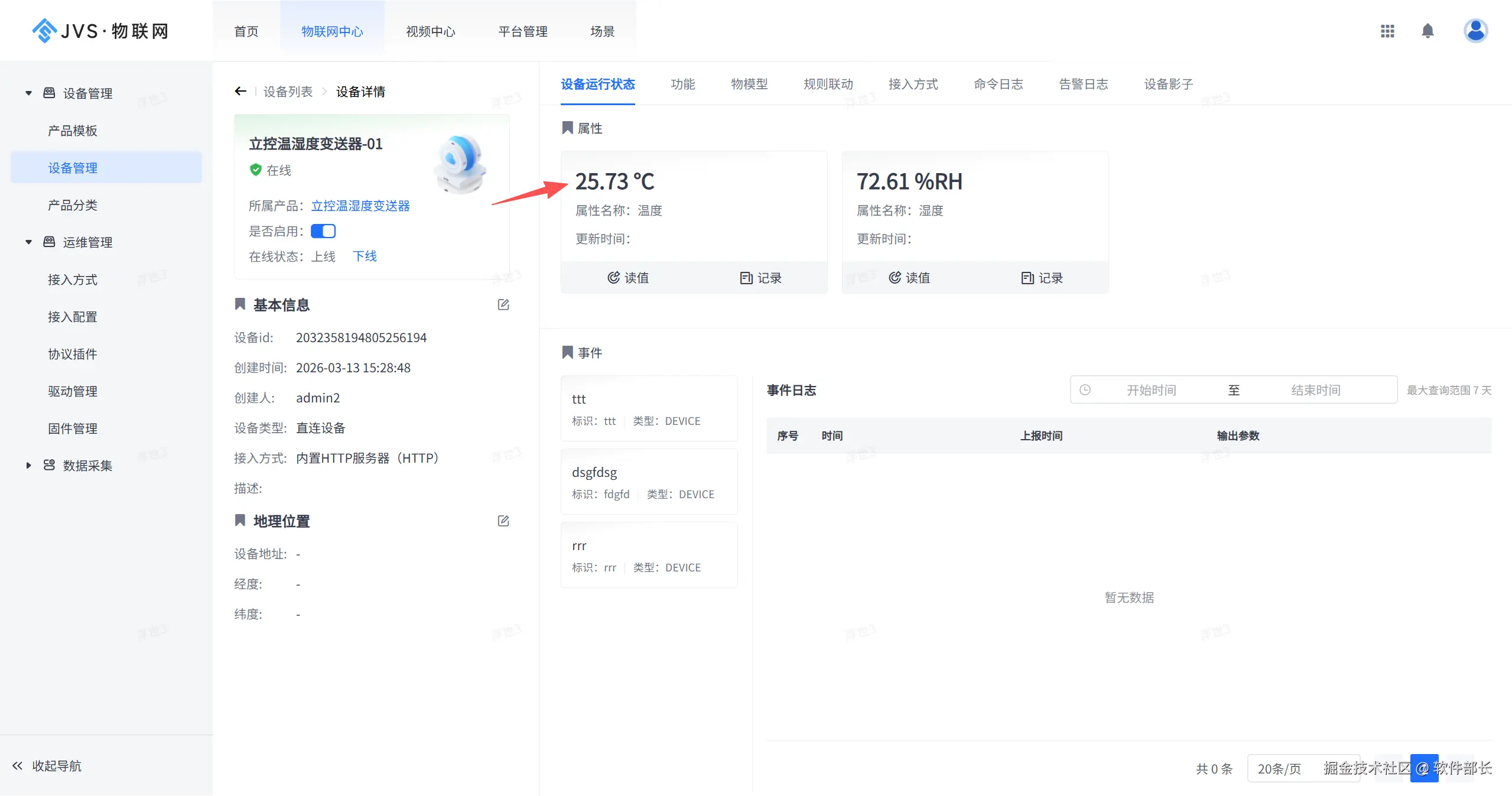This screenshot has width=1512, height=796.
Task: Edit 基本信息 via the pencil icon
Action: click(x=503, y=304)
